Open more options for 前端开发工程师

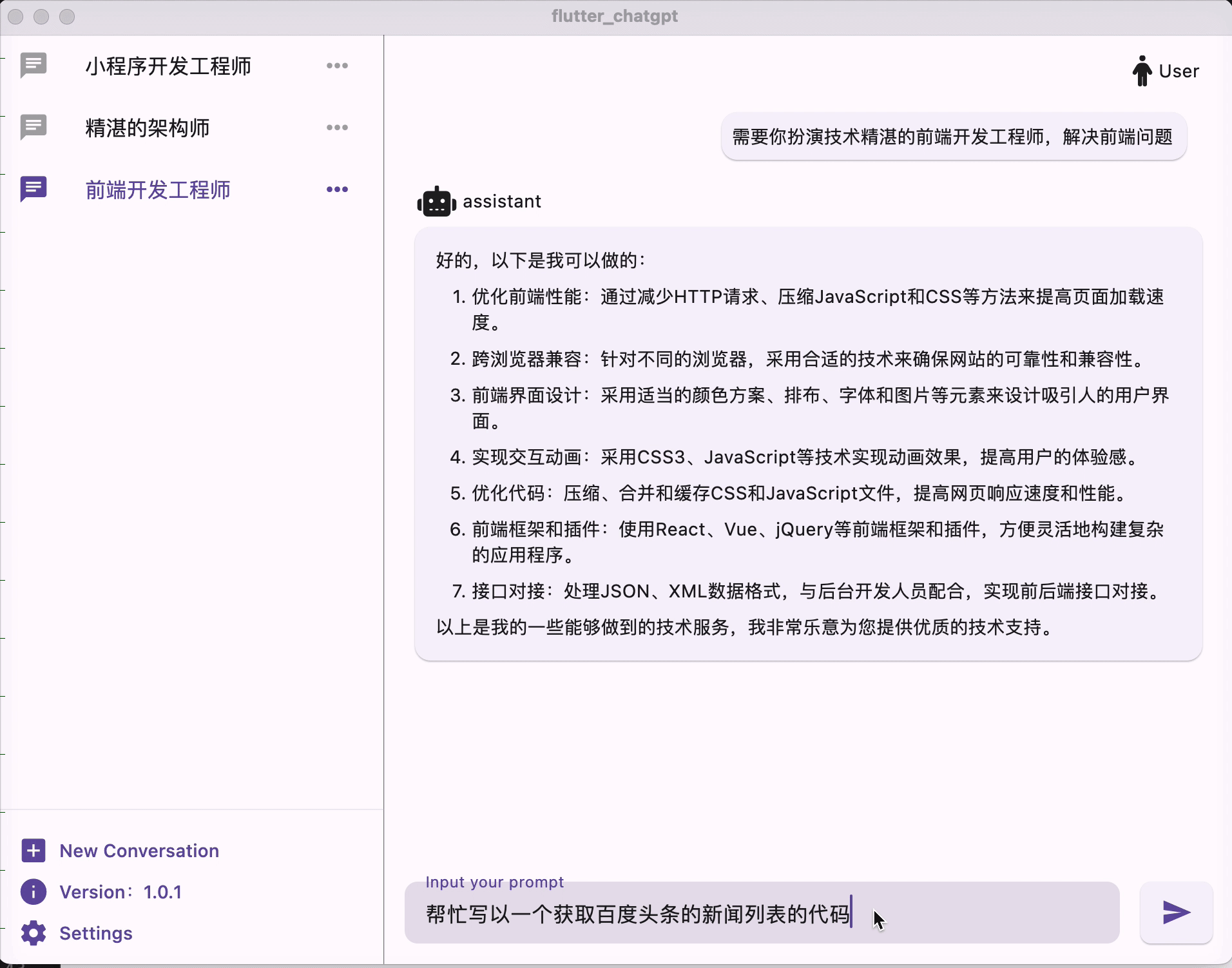click(337, 189)
